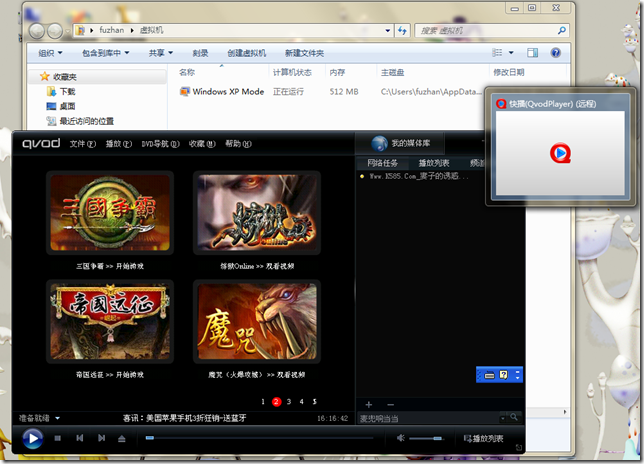Open the 包含到库中 dropdown
The image size is (644, 464).
(106, 53)
